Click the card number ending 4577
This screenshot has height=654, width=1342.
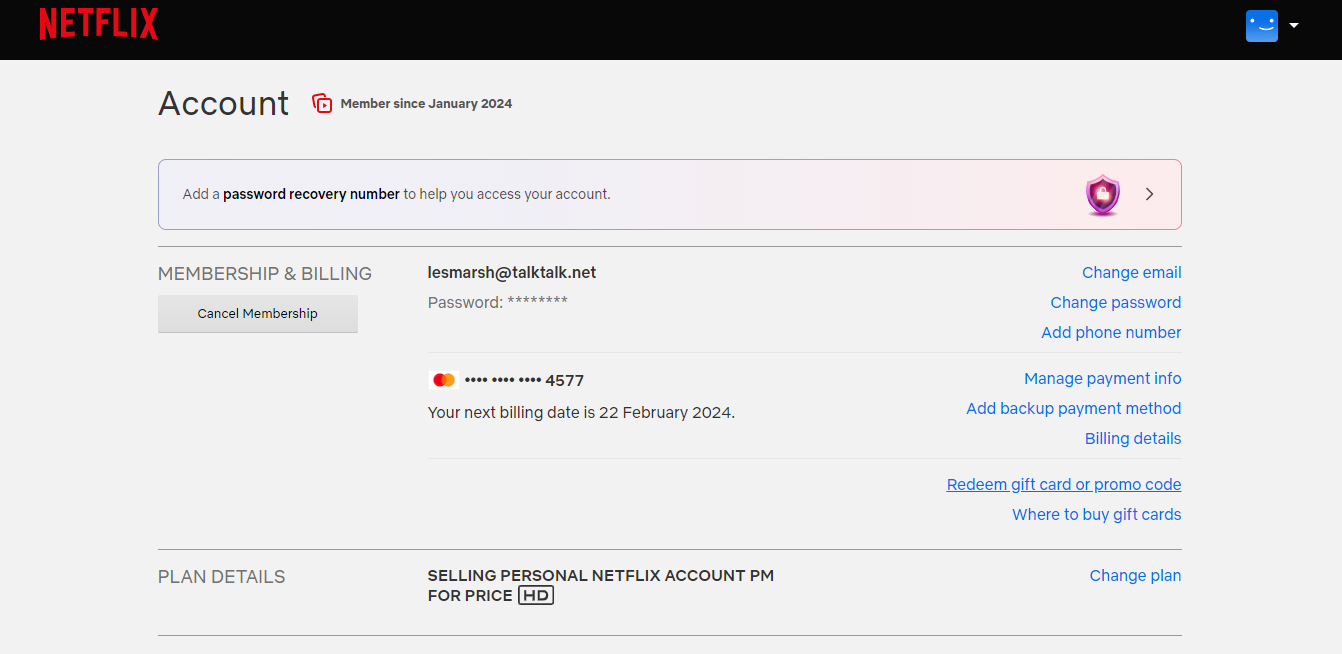coord(524,380)
